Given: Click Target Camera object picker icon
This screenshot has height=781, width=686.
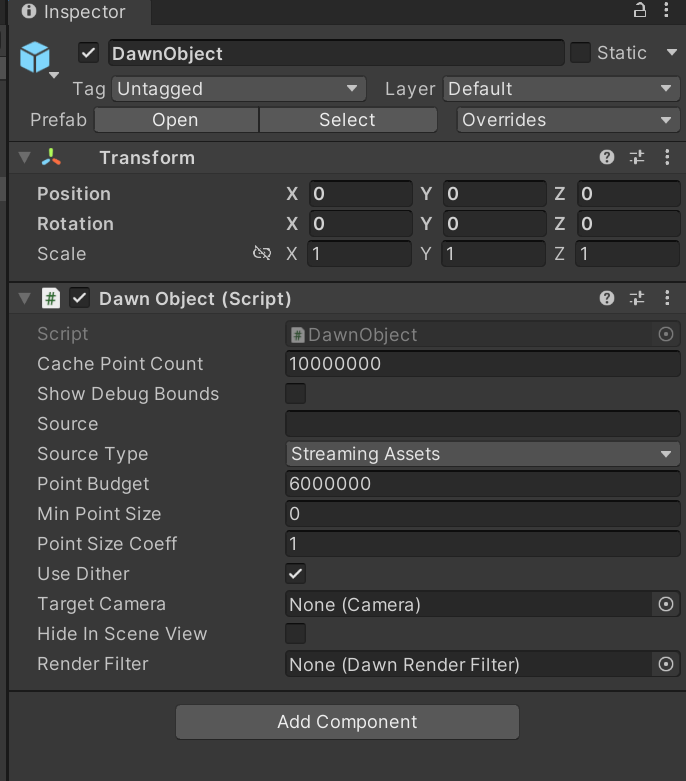Looking at the screenshot, I should click(x=665, y=604).
